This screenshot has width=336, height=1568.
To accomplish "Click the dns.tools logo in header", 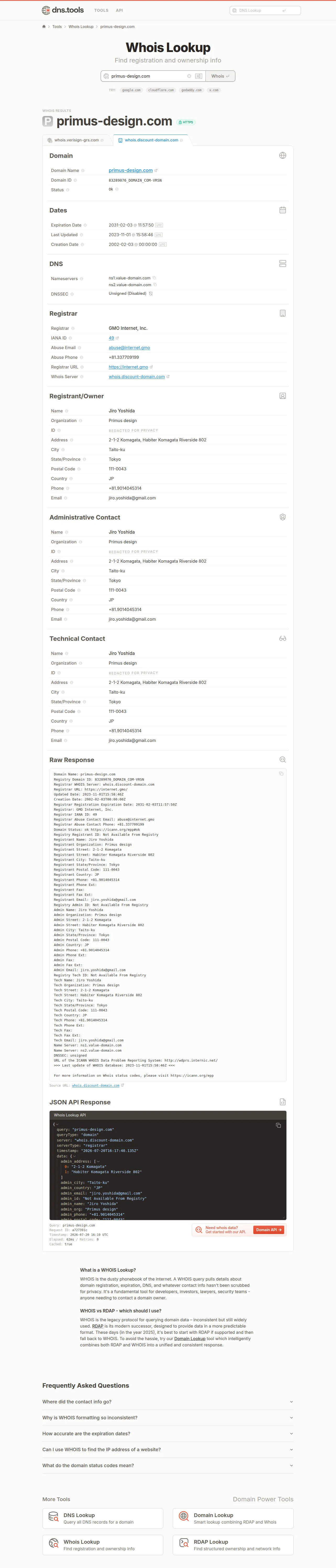I will pyautogui.click(x=63, y=10).
